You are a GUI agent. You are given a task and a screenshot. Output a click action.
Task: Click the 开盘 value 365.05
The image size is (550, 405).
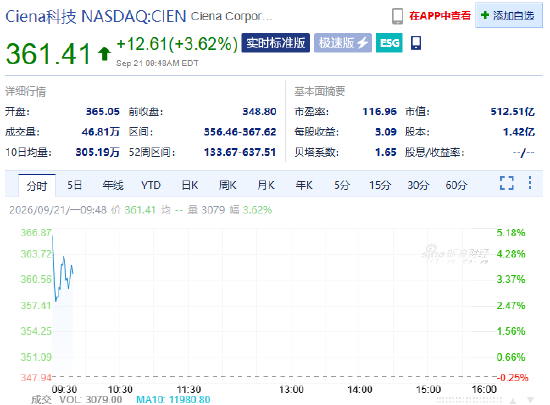coord(103,112)
